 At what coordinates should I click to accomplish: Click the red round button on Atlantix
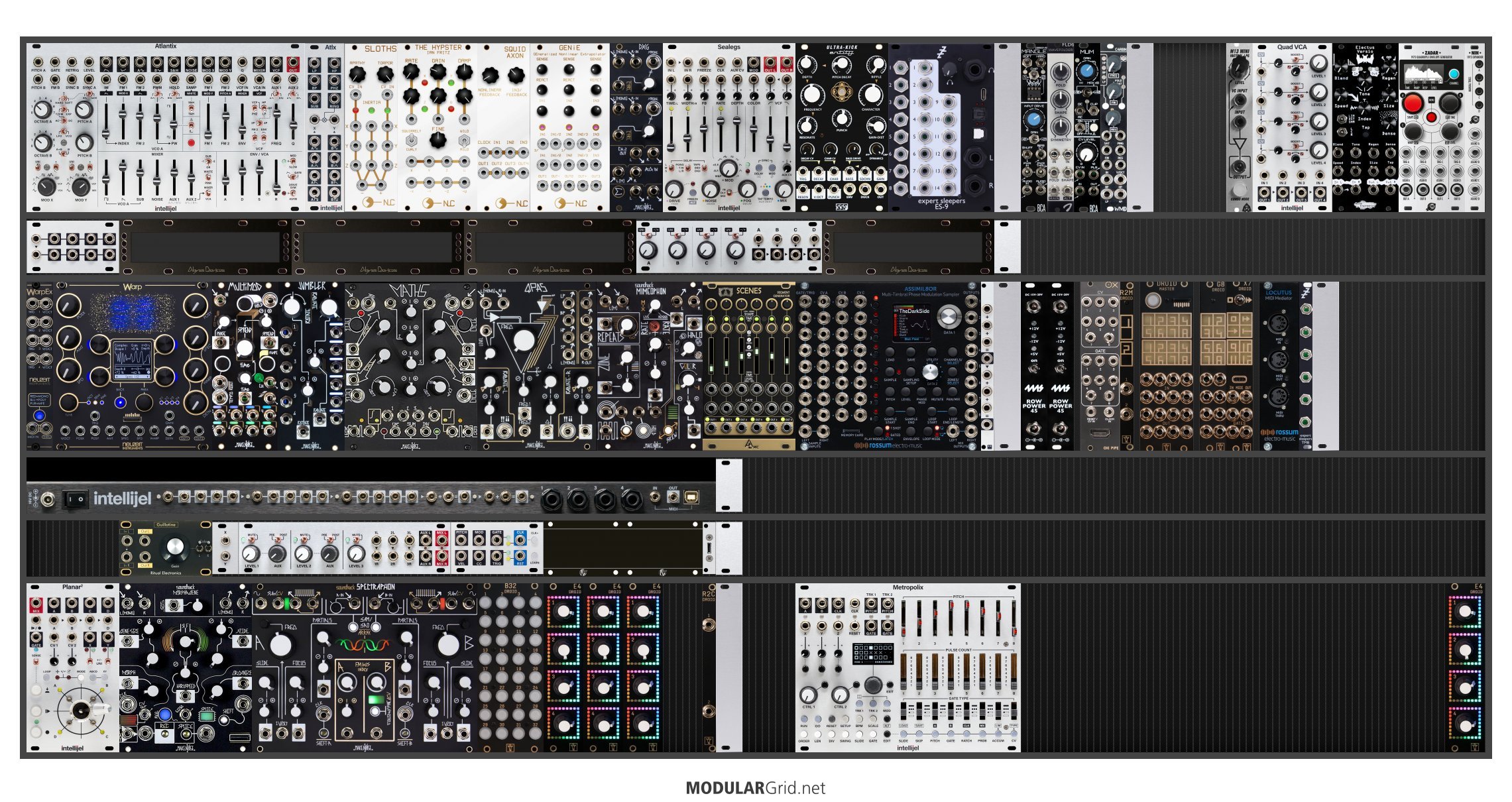(192, 143)
